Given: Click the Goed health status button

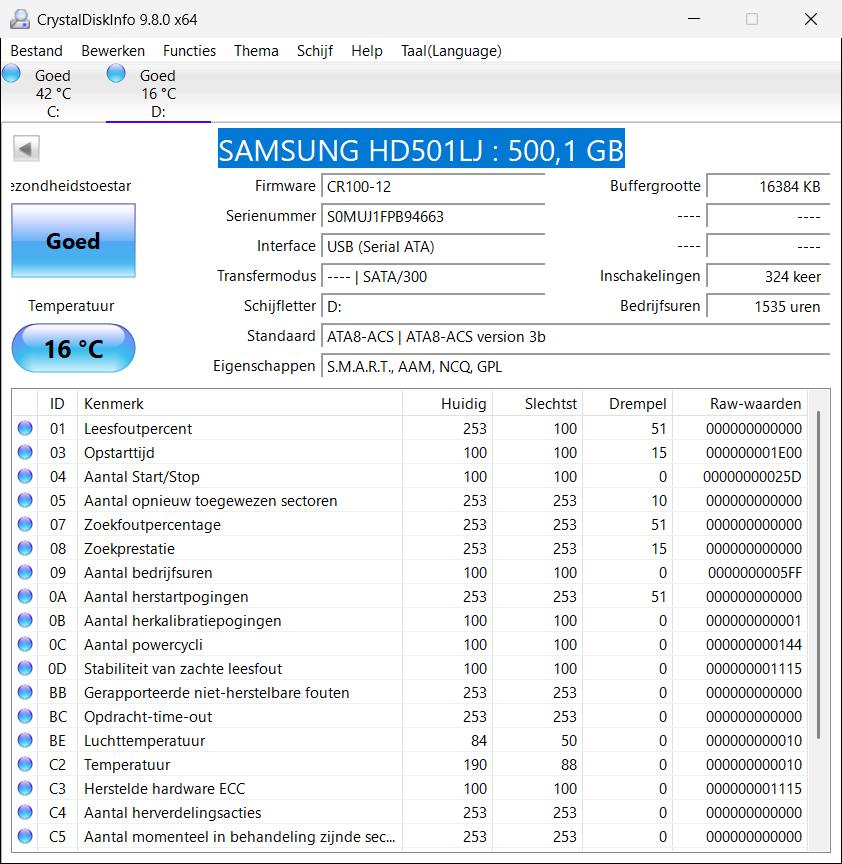Looking at the screenshot, I should coord(73,240).
